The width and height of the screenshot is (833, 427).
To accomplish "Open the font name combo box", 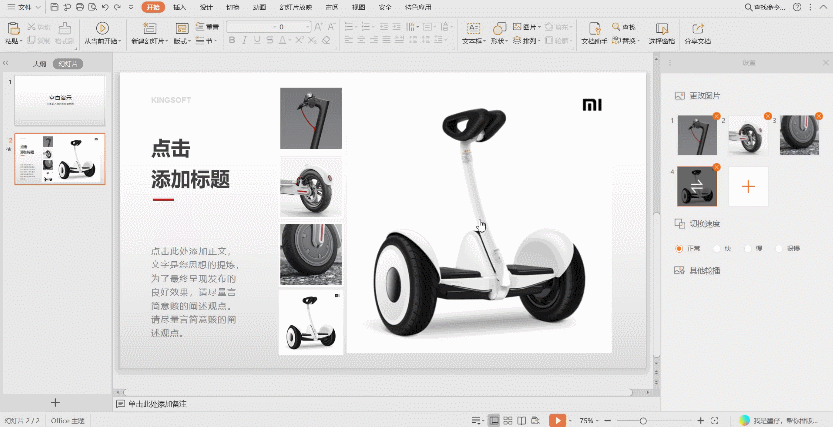I will [252, 26].
